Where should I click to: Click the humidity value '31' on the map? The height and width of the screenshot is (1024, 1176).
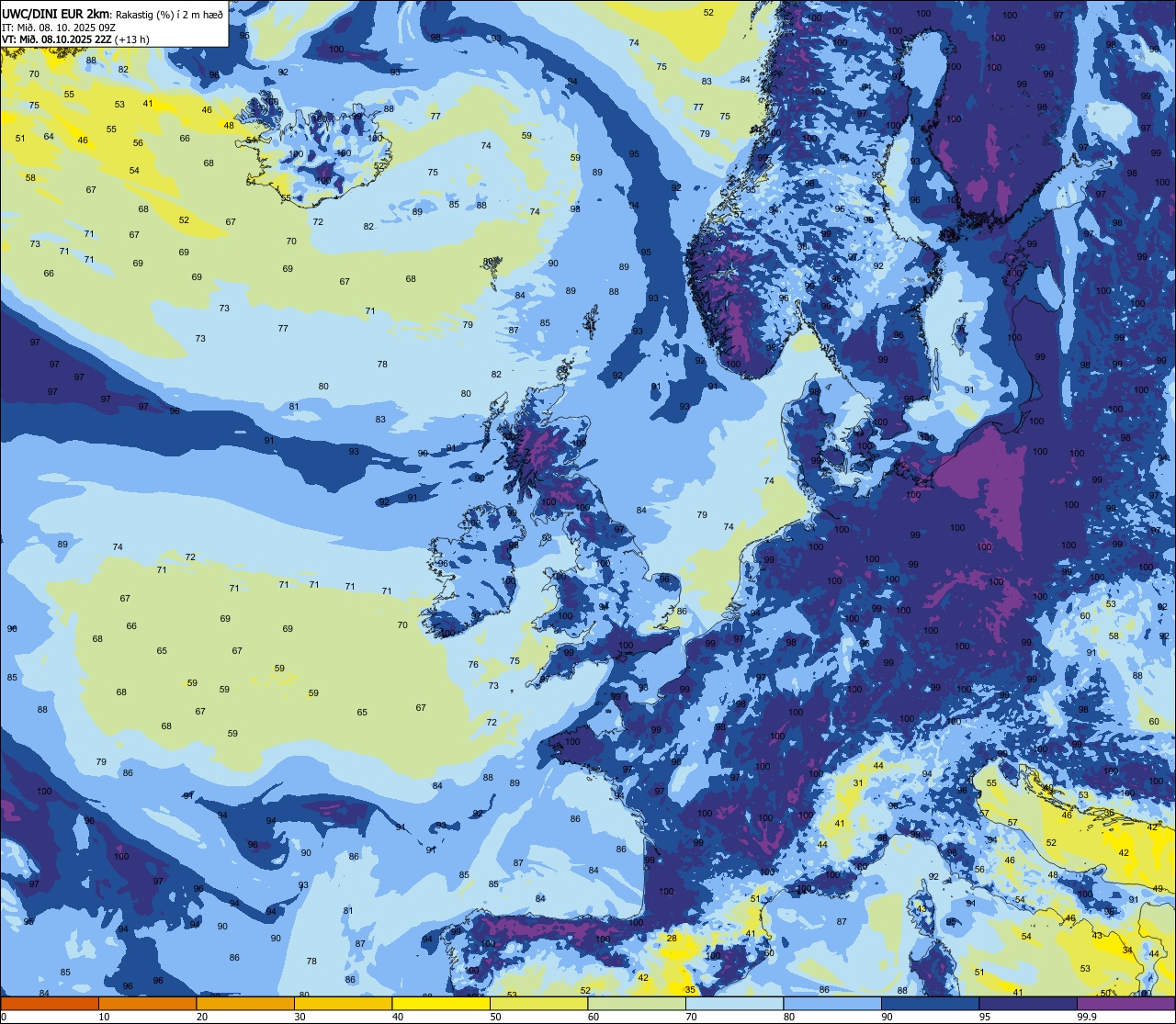click(x=858, y=782)
